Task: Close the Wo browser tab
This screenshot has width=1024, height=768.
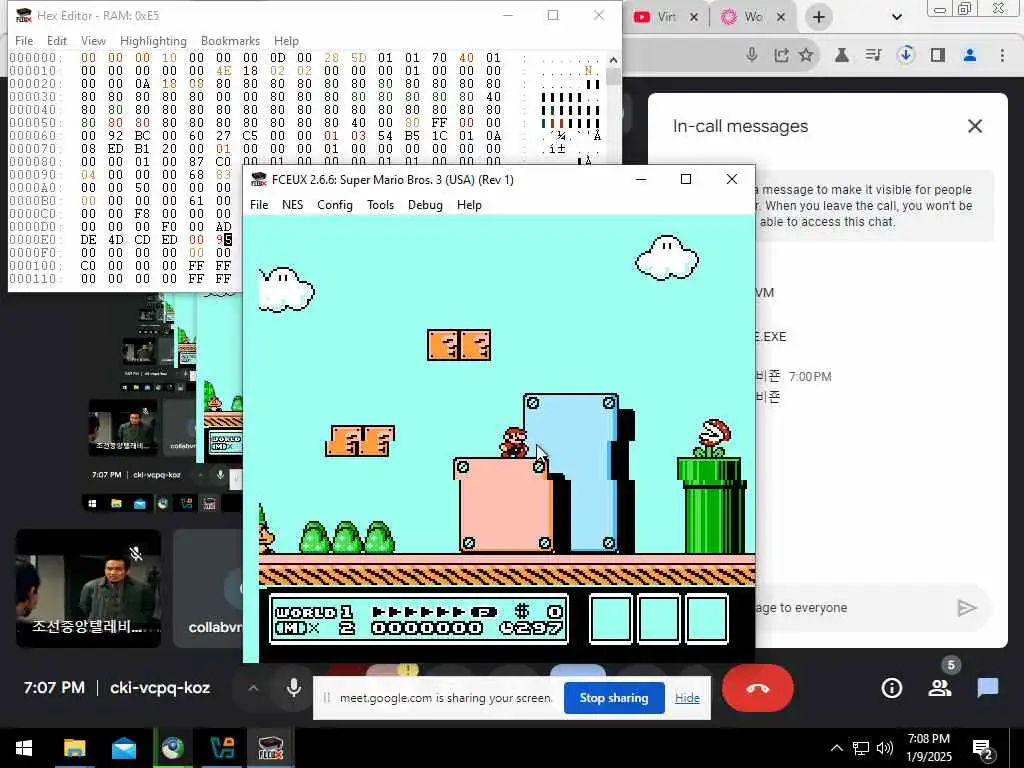Action: [x=780, y=17]
